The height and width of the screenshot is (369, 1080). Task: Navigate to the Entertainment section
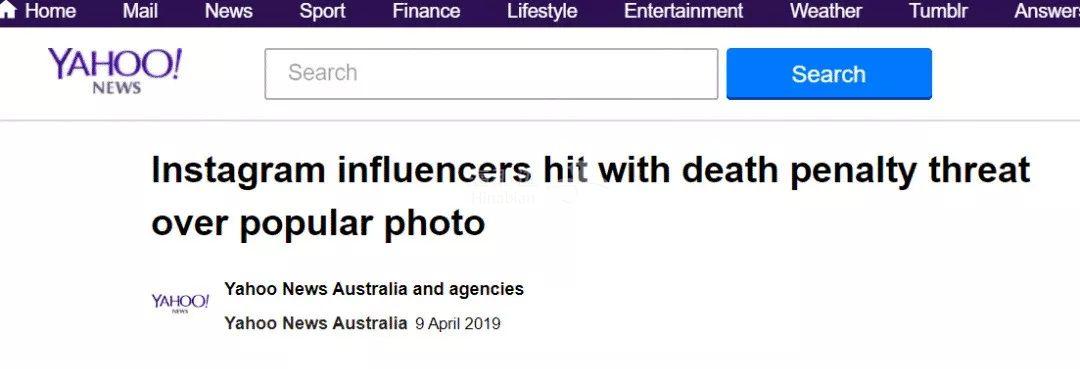[683, 11]
